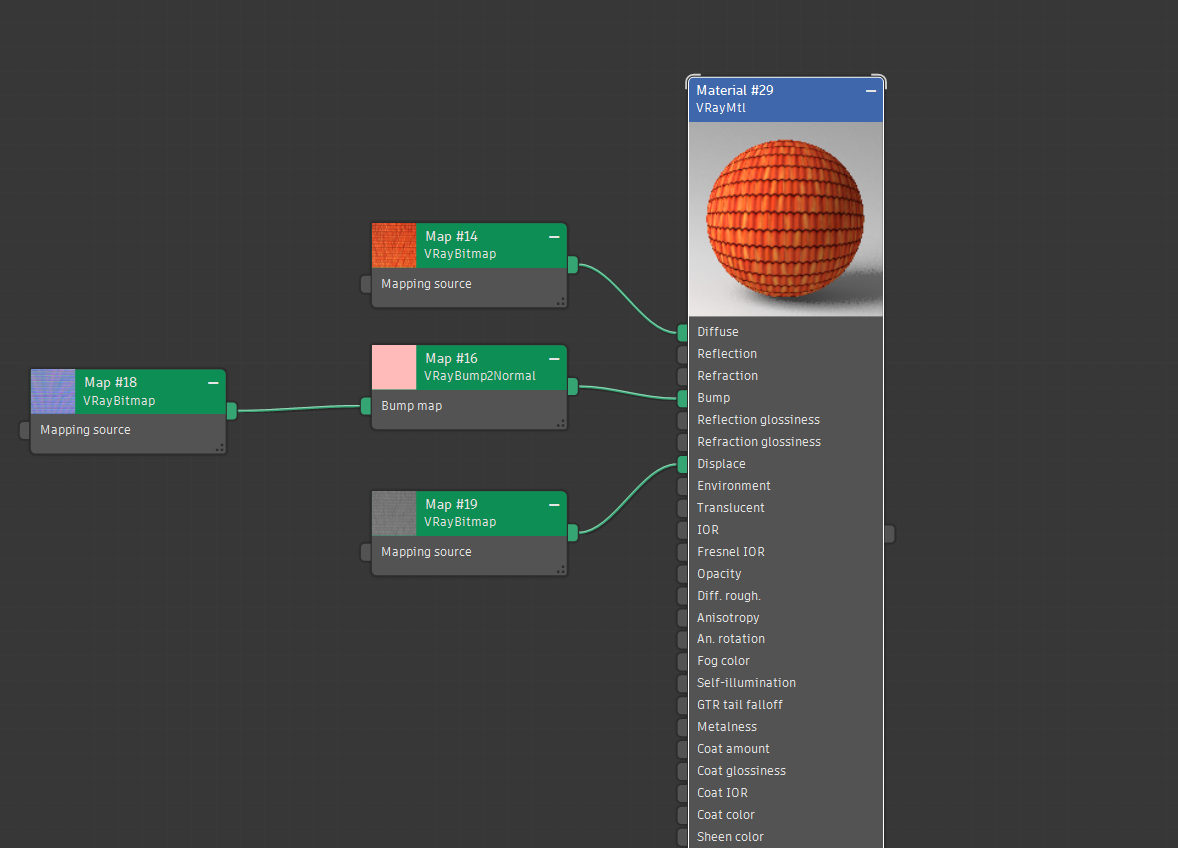The height and width of the screenshot is (848, 1178).
Task: Click the Refraction glossiness input socket
Action: 682,442
